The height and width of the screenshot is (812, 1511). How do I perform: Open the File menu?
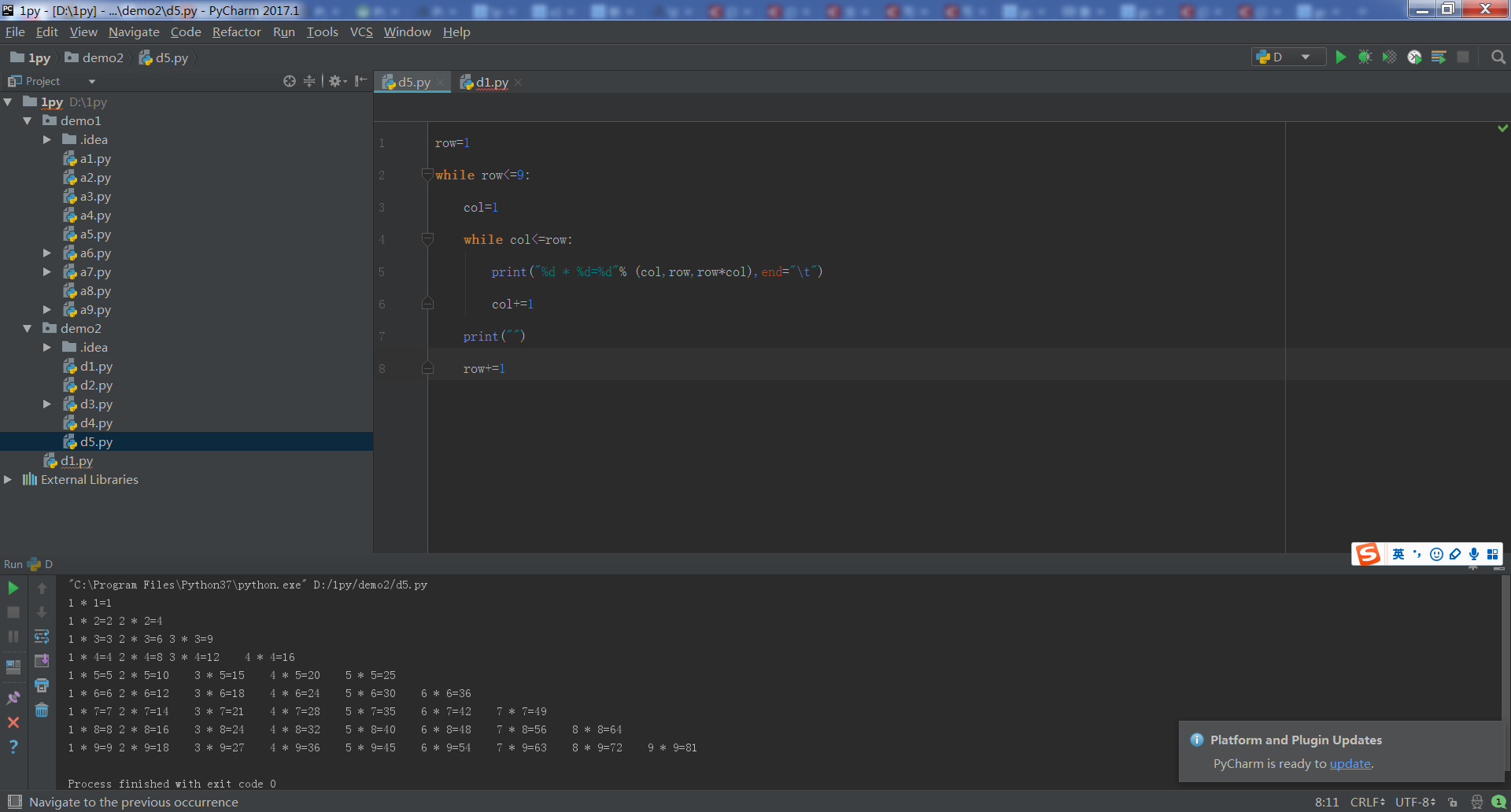click(x=15, y=31)
